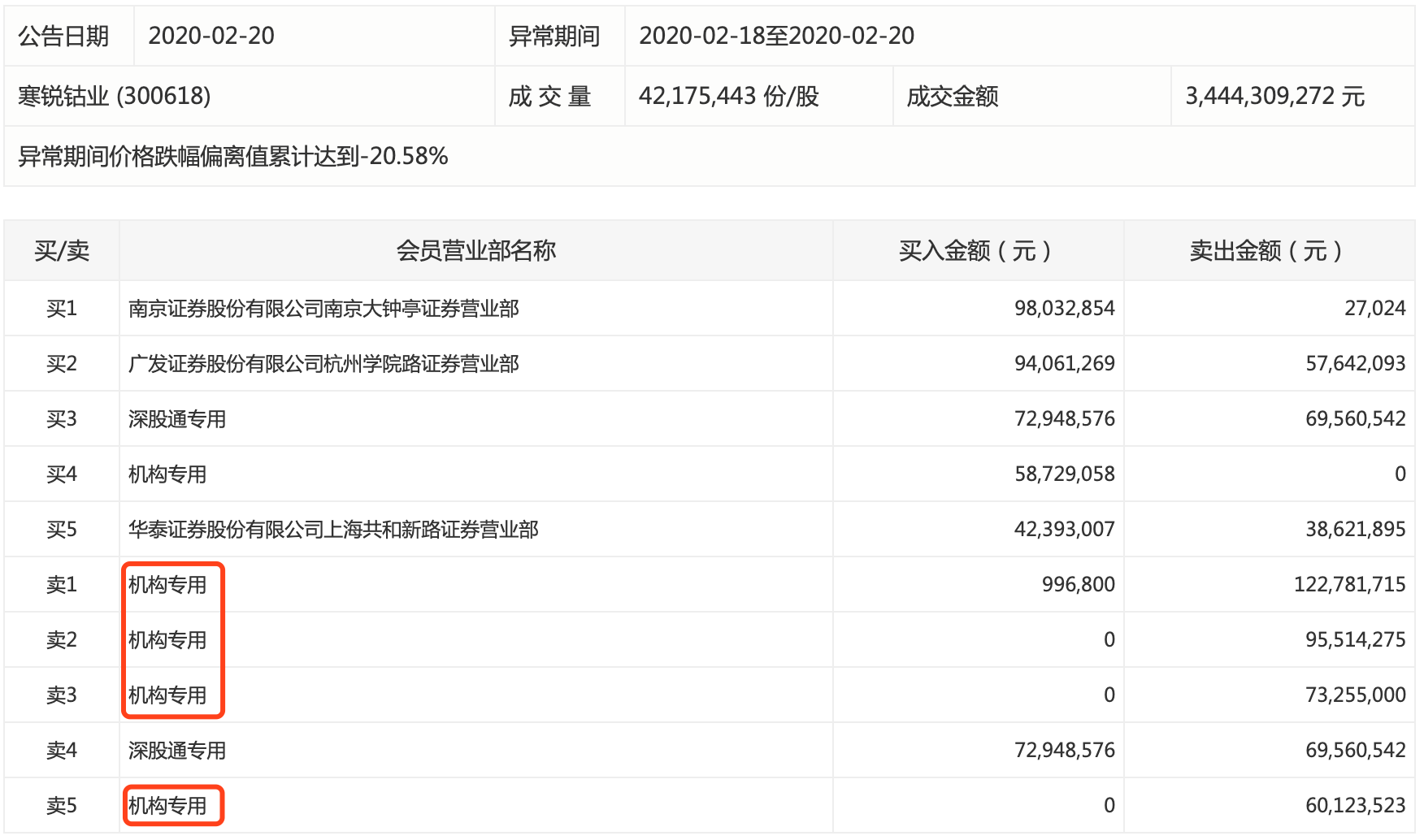Viewport: 1424px width, 840px height.
Task: Select buy amount 996,800
Action: 1079,584
